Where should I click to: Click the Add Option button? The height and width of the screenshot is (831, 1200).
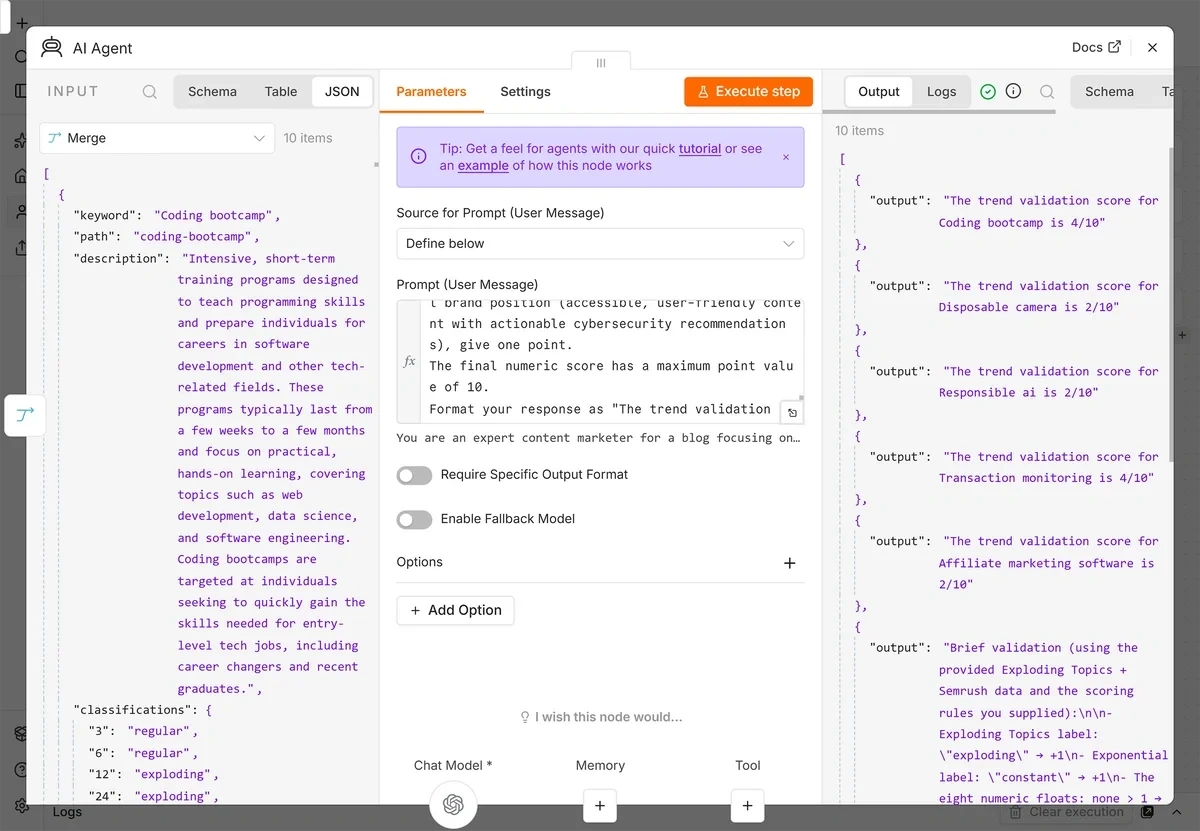click(x=455, y=611)
